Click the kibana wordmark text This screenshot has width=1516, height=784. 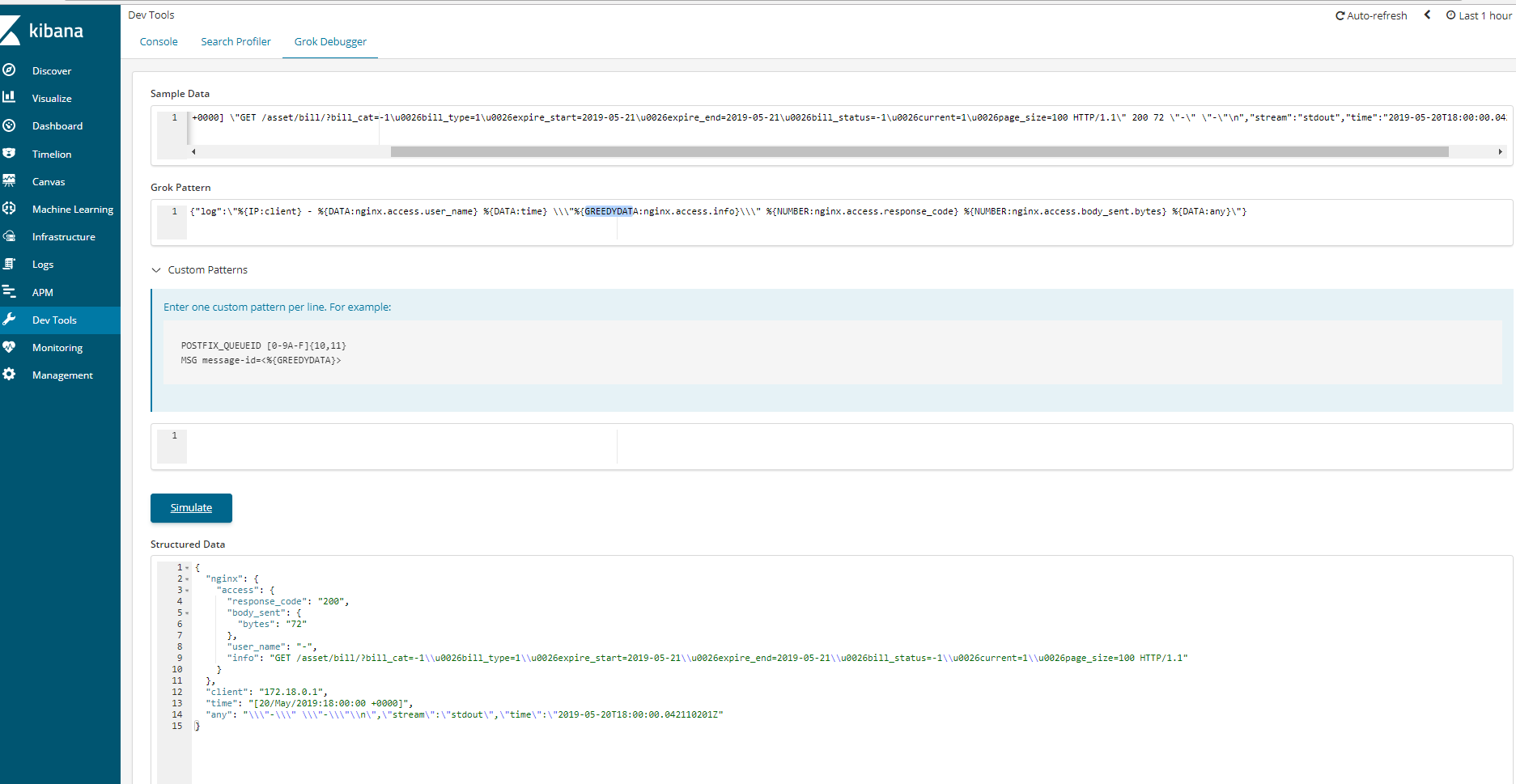coord(56,31)
